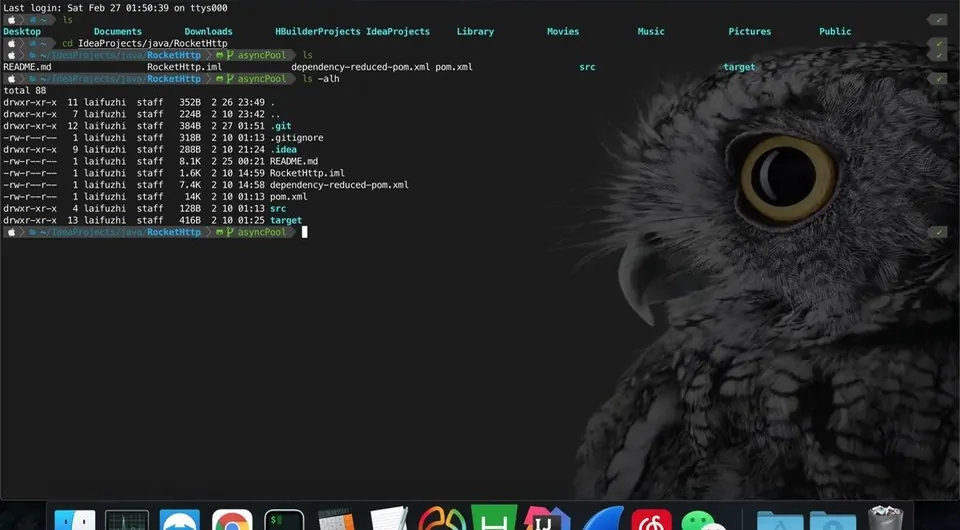Viewport: 960px width, 530px height.
Task: Click the colorful swirl Dock icon
Action: point(441,518)
